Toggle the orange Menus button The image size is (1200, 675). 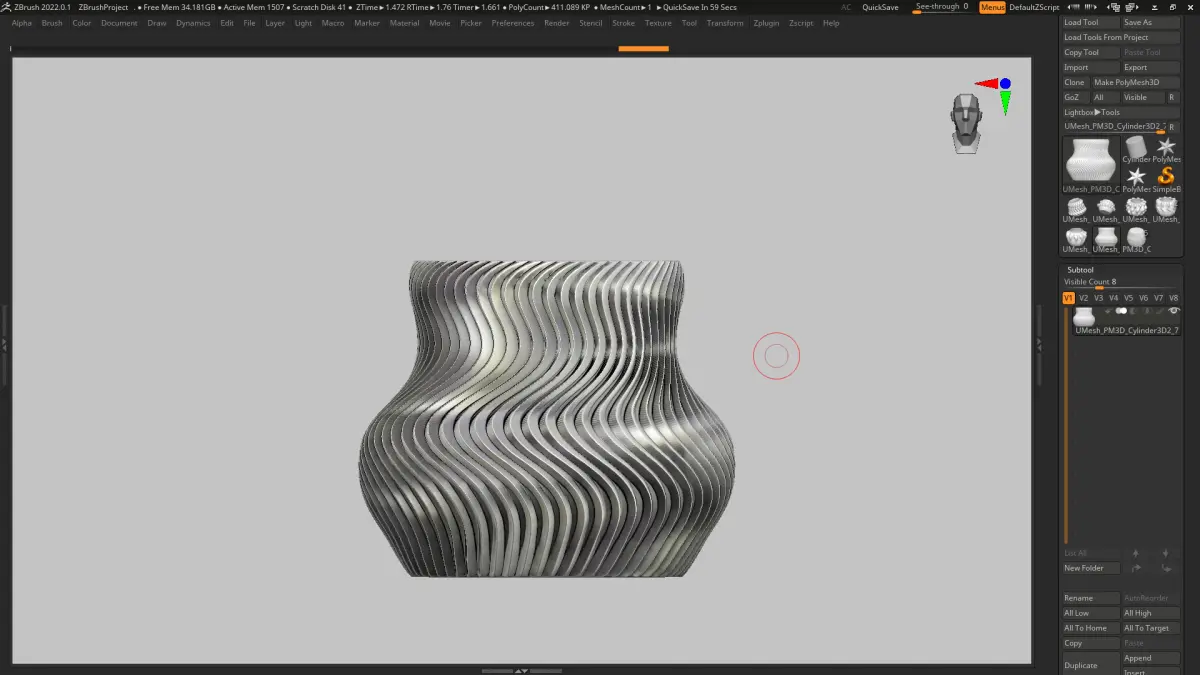(992, 7)
